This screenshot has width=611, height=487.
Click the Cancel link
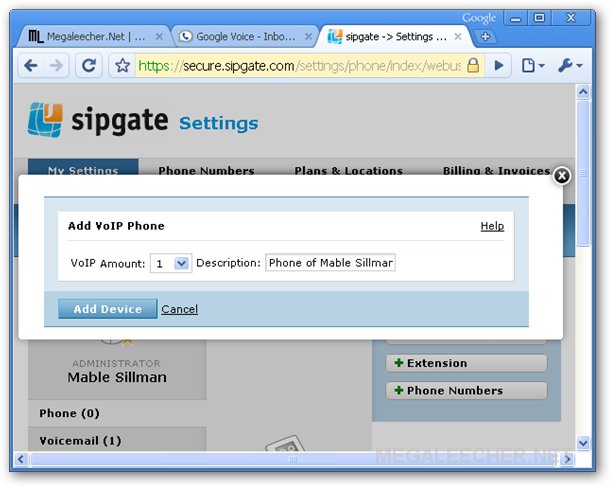[x=179, y=309]
